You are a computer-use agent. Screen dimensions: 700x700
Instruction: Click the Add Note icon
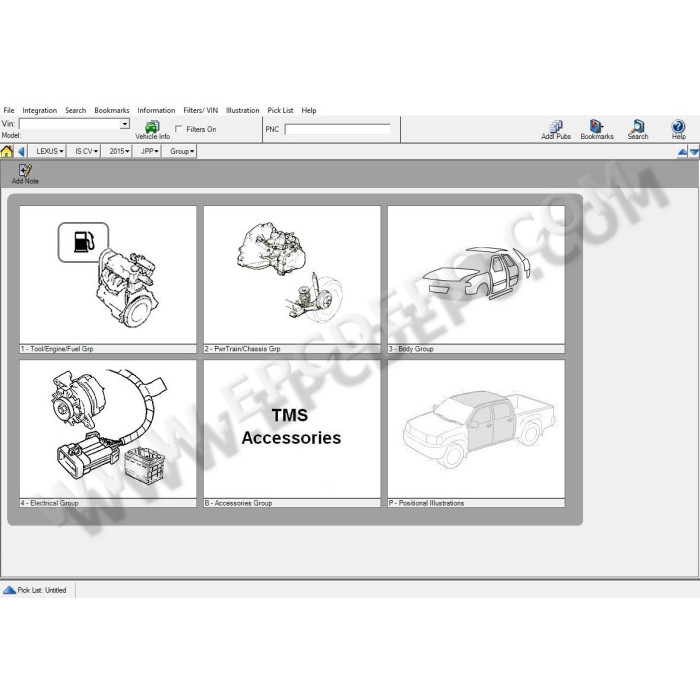pyautogui.click(x=25, y=171)
